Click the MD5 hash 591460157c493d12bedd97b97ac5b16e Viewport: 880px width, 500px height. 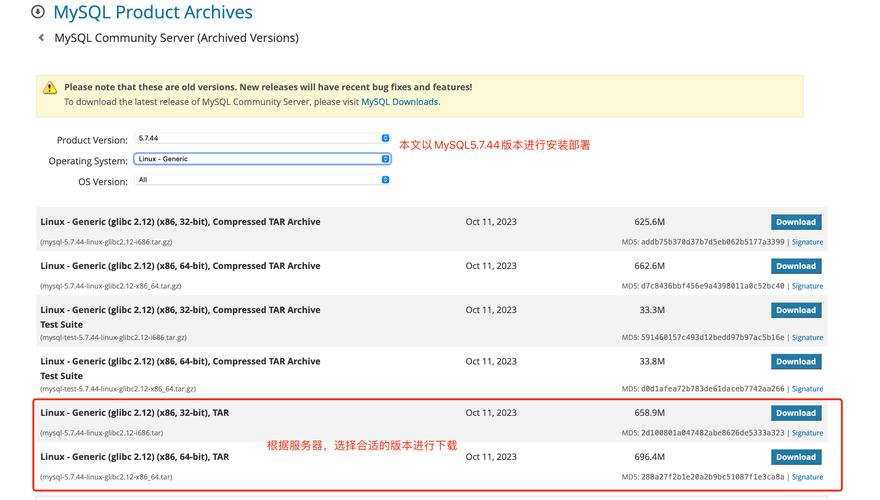(712, 337)
